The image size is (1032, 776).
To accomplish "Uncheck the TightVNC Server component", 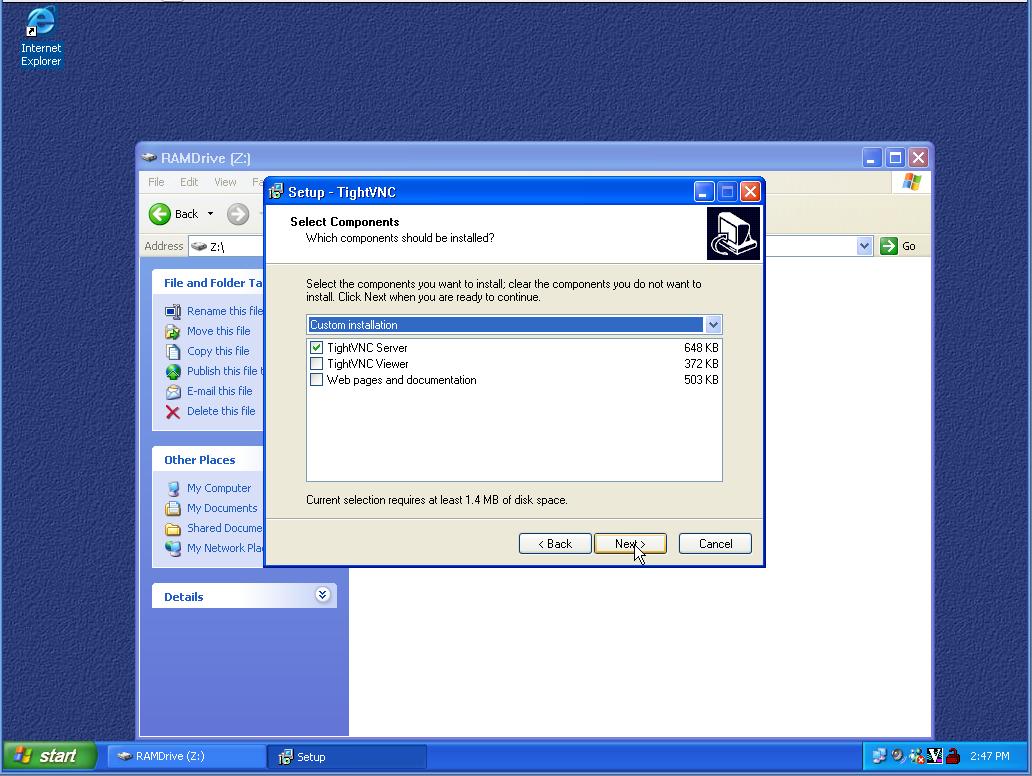I will click(316, 348).
